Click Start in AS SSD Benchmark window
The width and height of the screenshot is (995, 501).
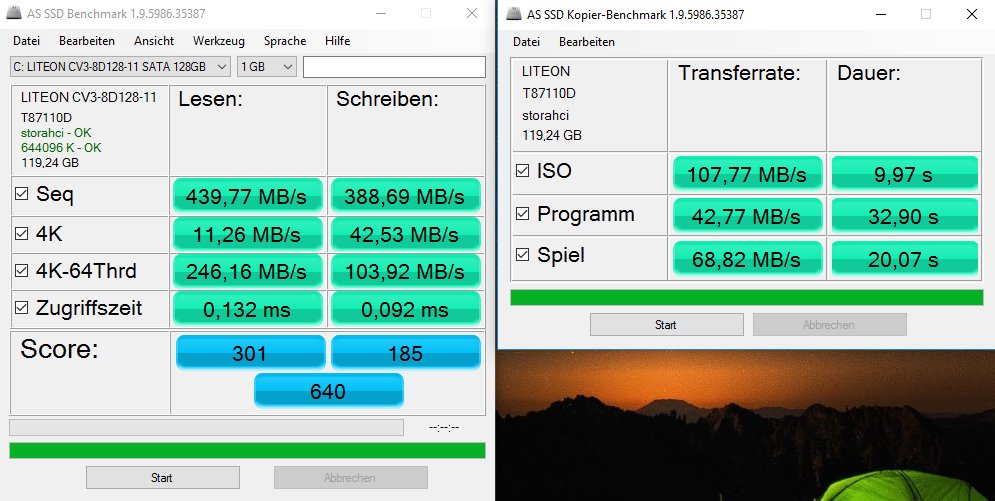(162, 478)
